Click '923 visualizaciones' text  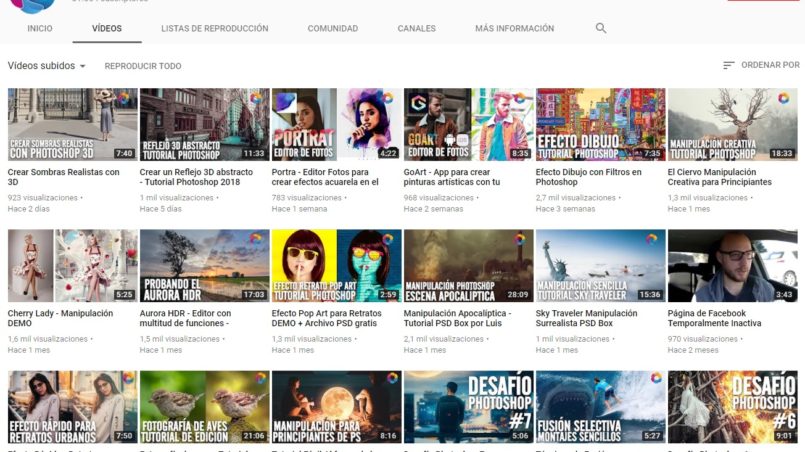[43, 198]
